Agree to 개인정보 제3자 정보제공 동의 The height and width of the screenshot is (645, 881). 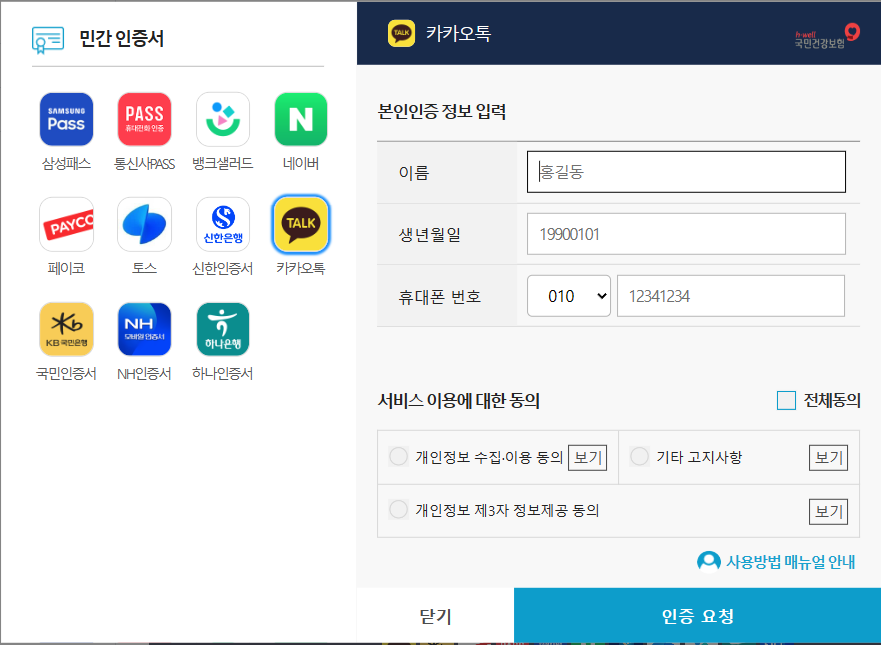398,510
